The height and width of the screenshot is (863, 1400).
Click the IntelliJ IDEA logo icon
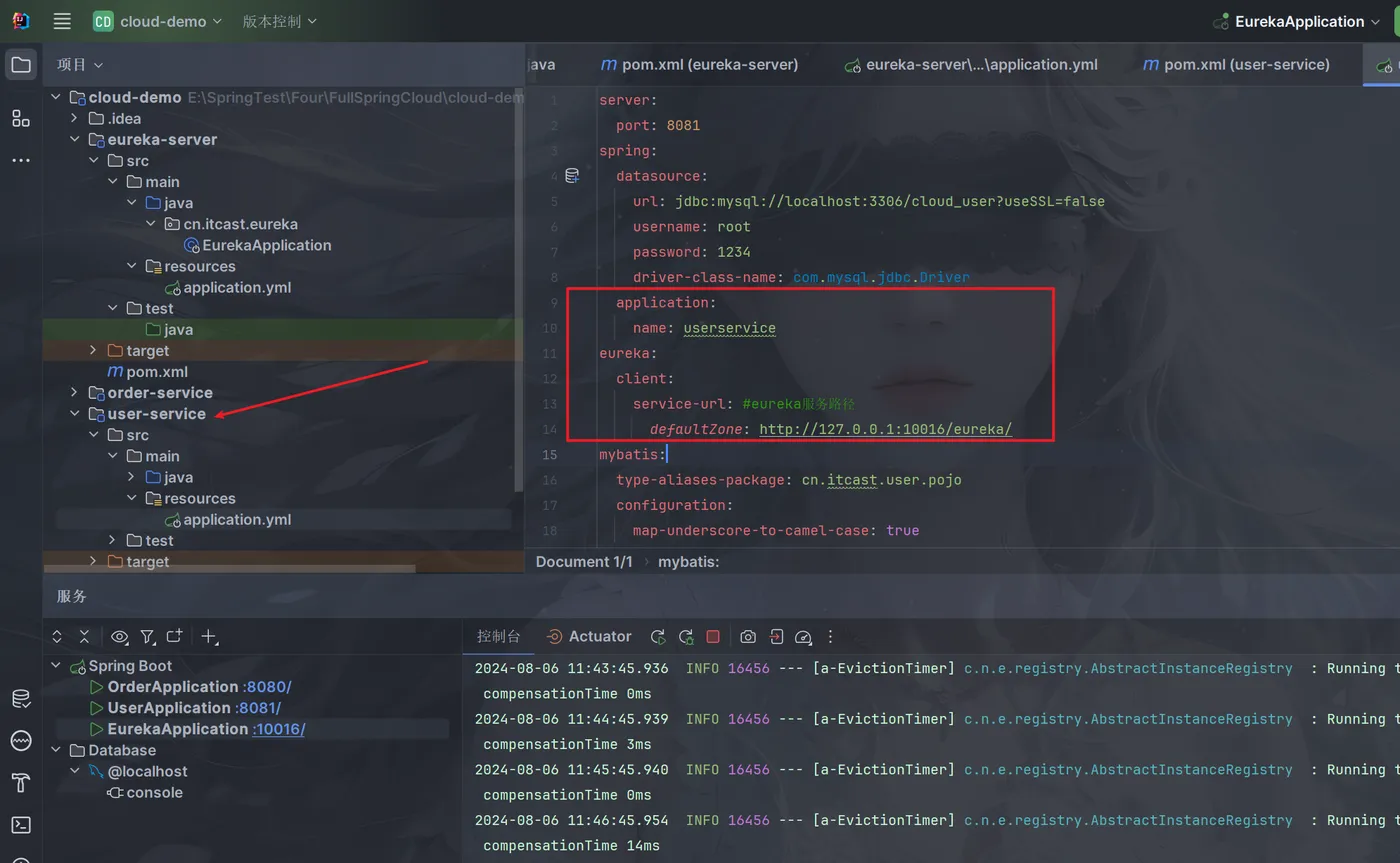pyautogui.click(x=20, y=21)
